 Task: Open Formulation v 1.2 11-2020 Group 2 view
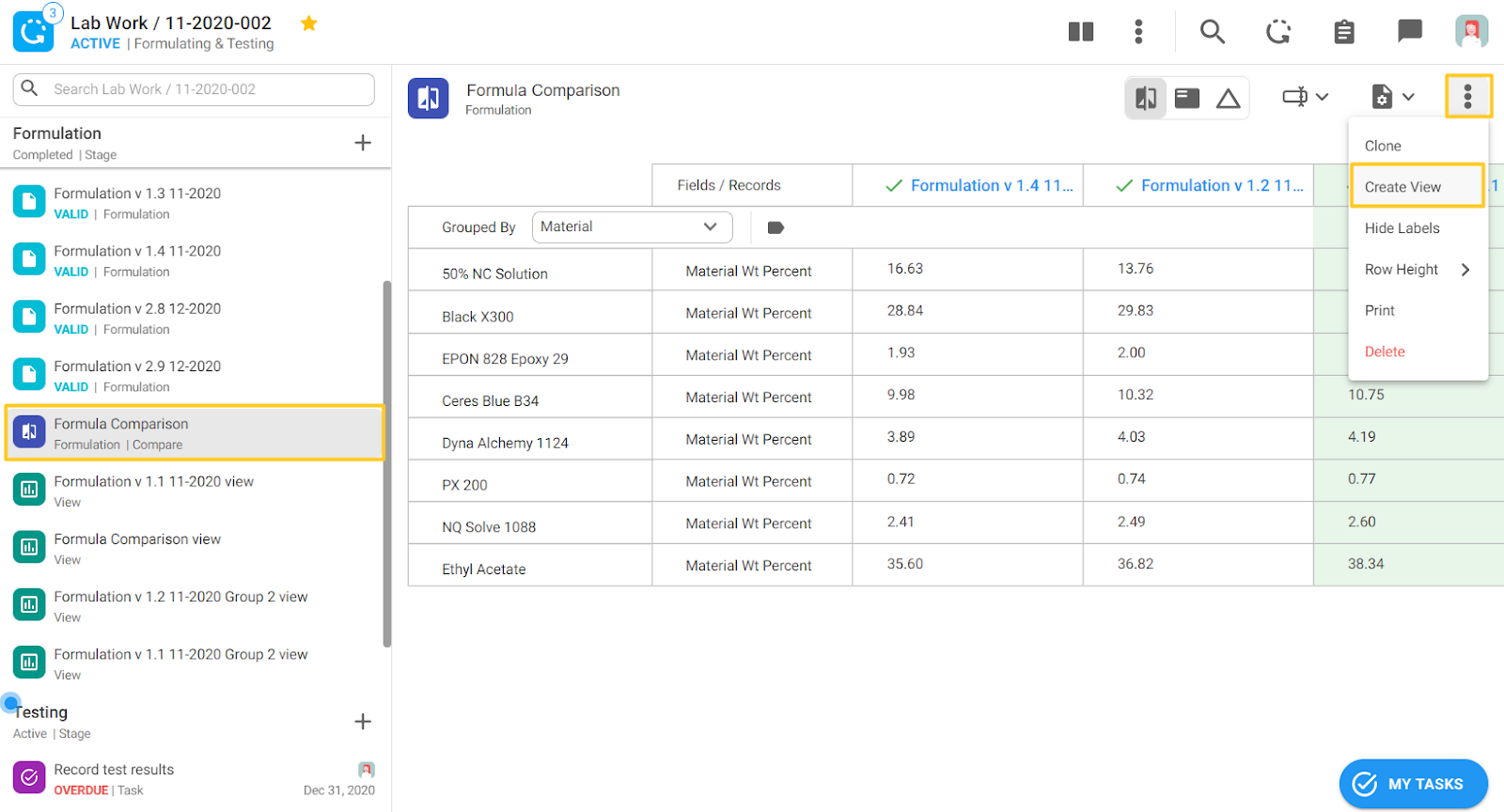[x=194, y=606]
